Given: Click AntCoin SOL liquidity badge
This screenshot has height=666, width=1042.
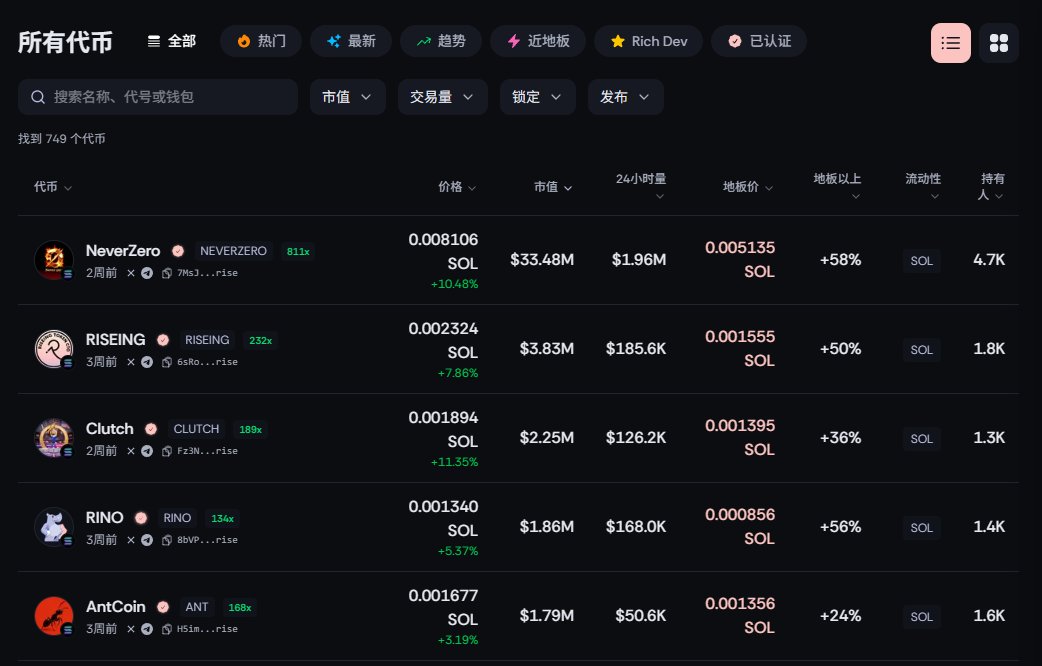Looking at the screenshot, I should point(921,617).
